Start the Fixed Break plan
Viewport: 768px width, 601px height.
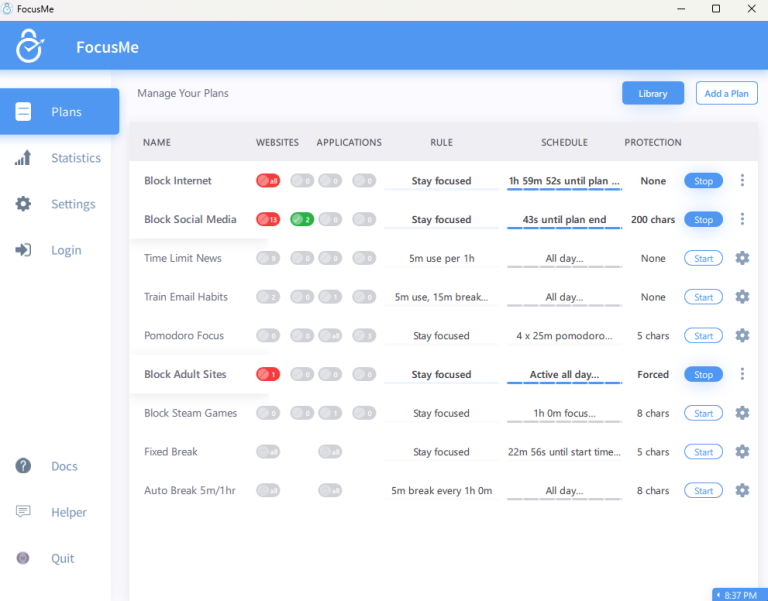coord(703,452)
